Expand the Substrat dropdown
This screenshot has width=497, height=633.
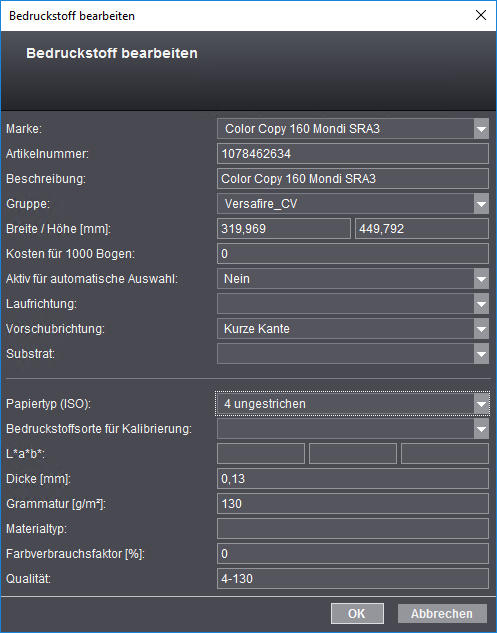481,354
